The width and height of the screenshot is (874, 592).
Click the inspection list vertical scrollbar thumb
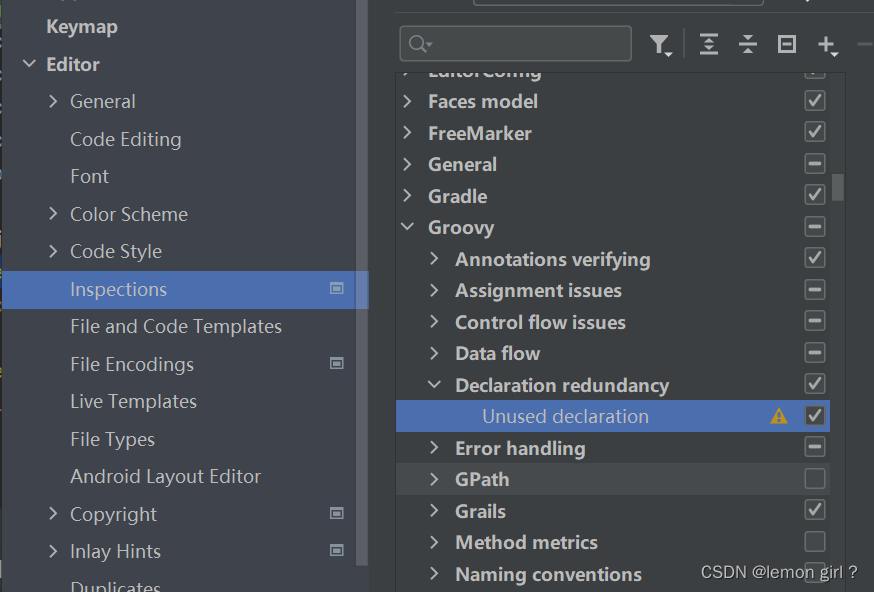(838, 187)
